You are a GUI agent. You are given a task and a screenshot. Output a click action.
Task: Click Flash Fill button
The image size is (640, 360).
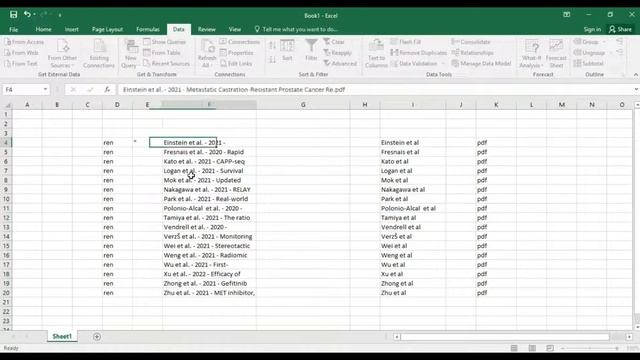tap(406, 42)
